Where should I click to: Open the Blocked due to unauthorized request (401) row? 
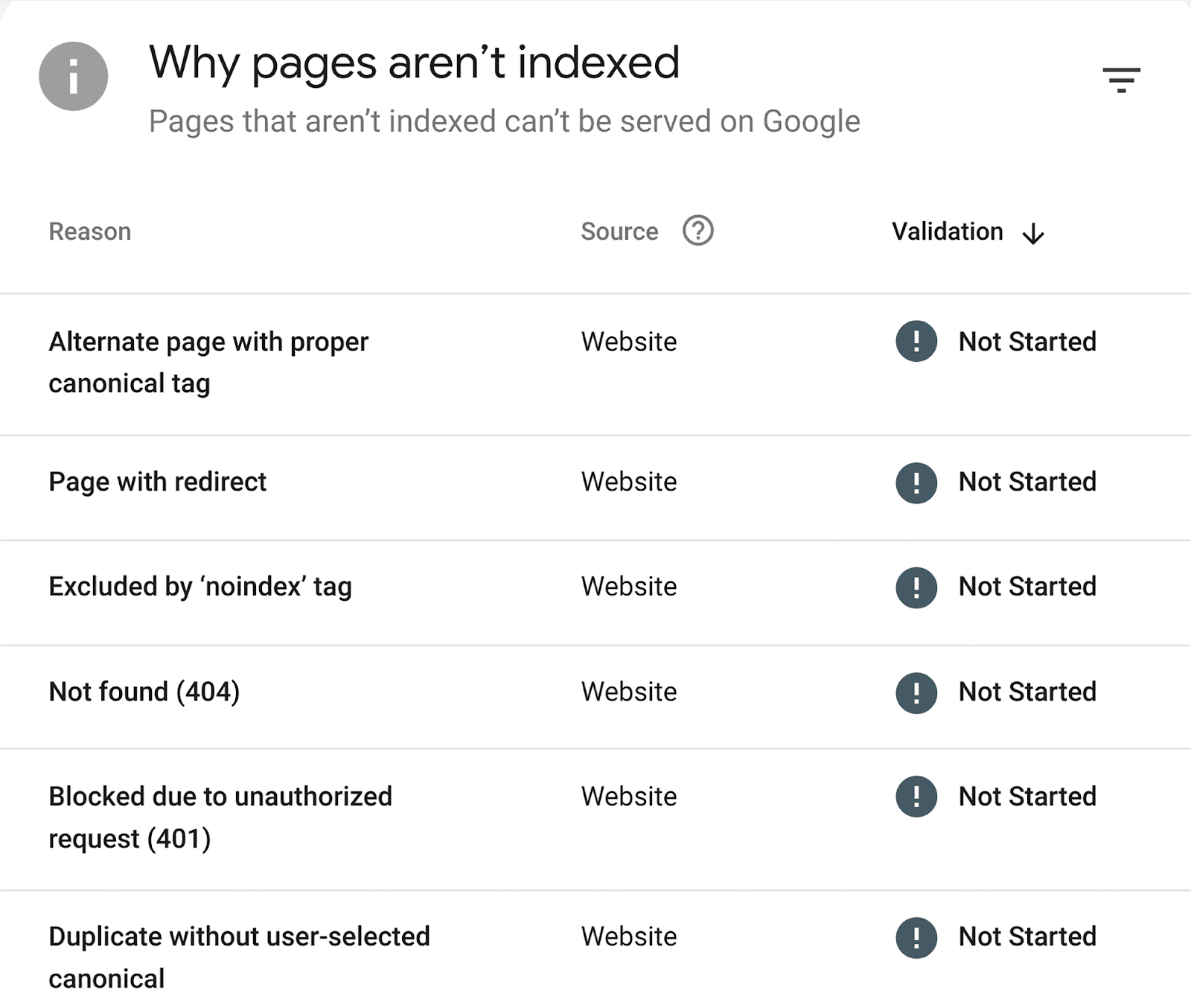(x=220, y=817)
